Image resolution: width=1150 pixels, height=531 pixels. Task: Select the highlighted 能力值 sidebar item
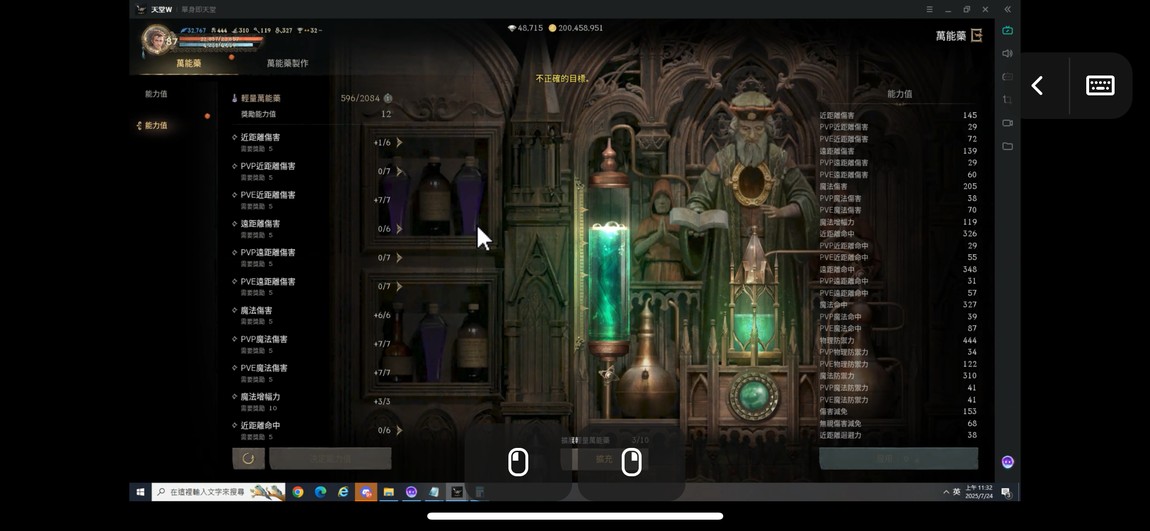(156, 125)
